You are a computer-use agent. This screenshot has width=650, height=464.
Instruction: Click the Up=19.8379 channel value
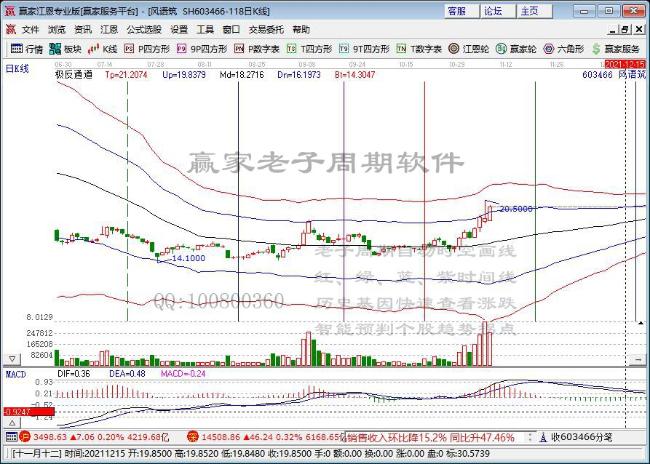click(x=184, y=75)
